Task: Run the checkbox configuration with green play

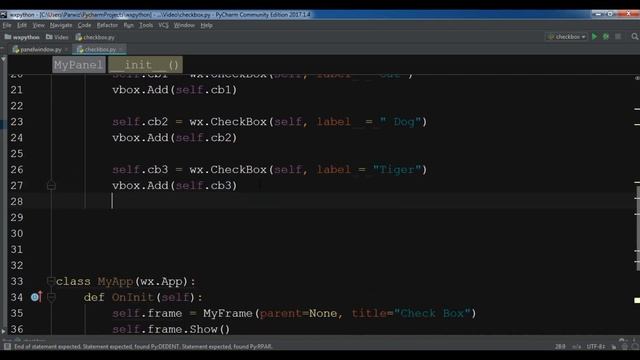Action: 594,37
